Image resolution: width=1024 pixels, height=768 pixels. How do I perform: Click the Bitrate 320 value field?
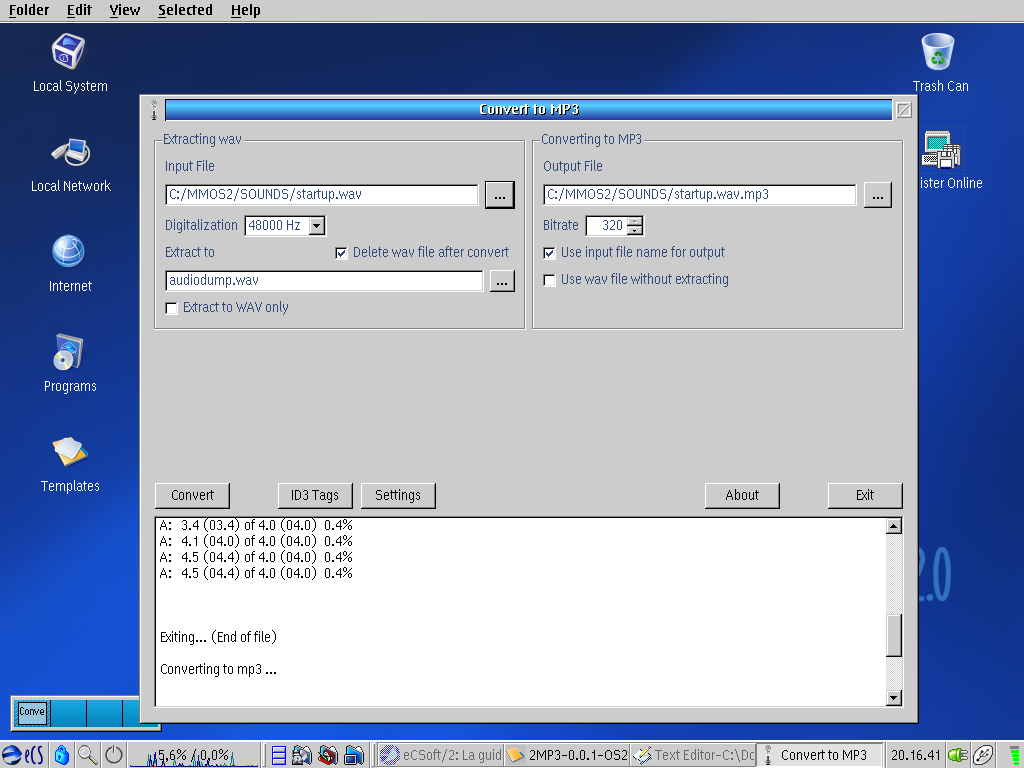tap(607, 225)
